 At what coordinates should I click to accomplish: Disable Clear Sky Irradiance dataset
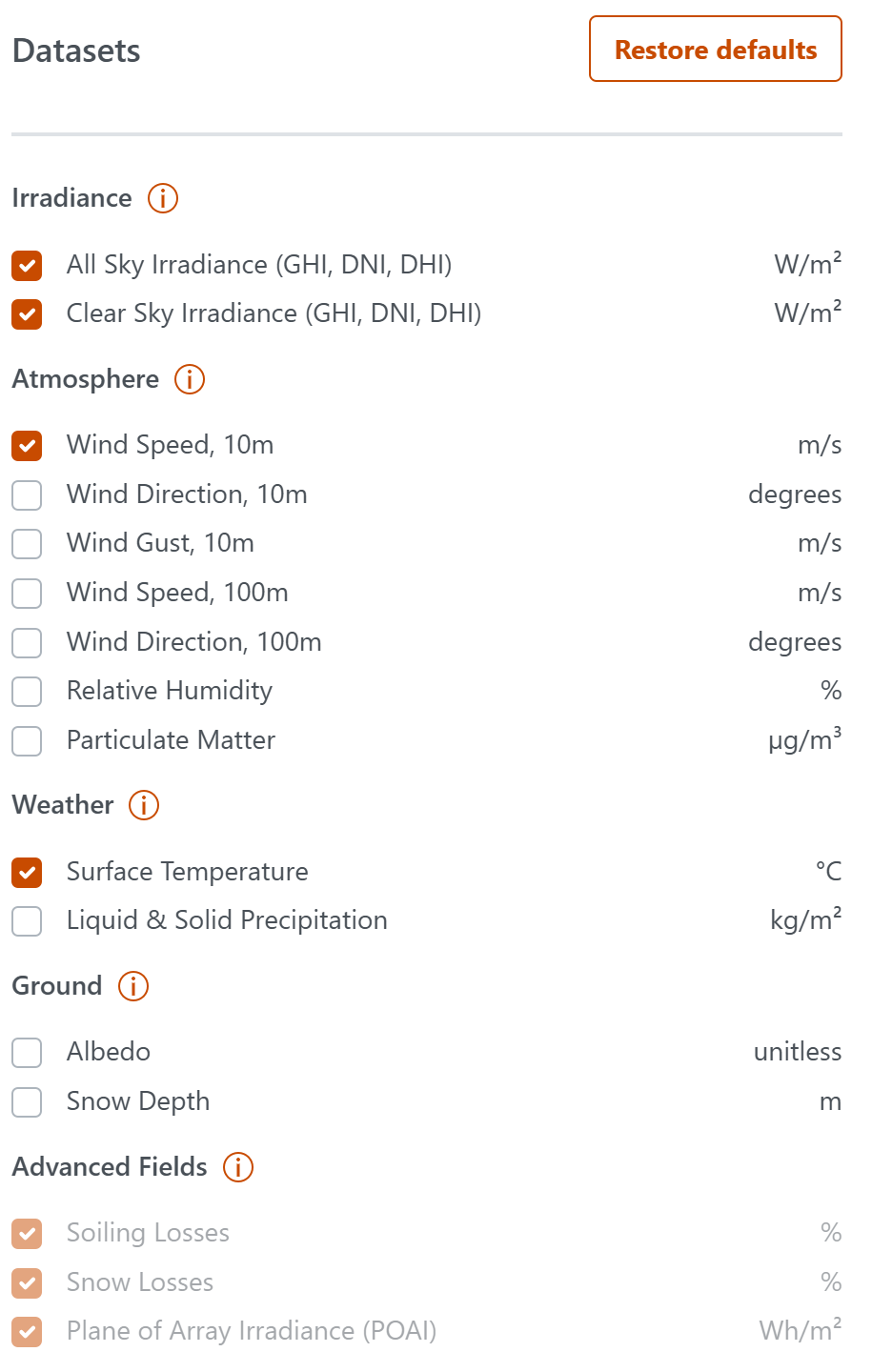(x=27, y=314)
